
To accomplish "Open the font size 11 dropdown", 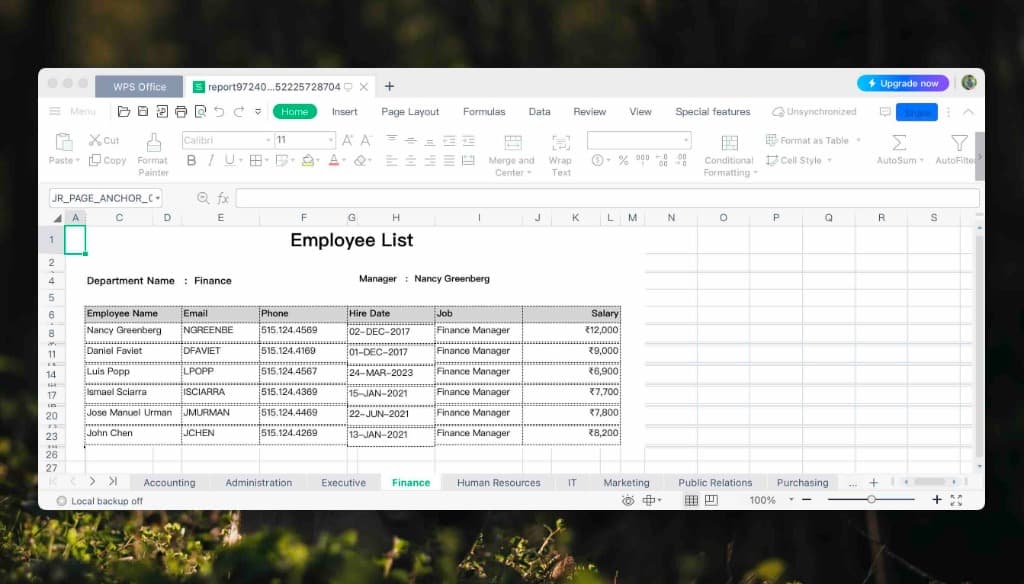I will click(330, 140).
